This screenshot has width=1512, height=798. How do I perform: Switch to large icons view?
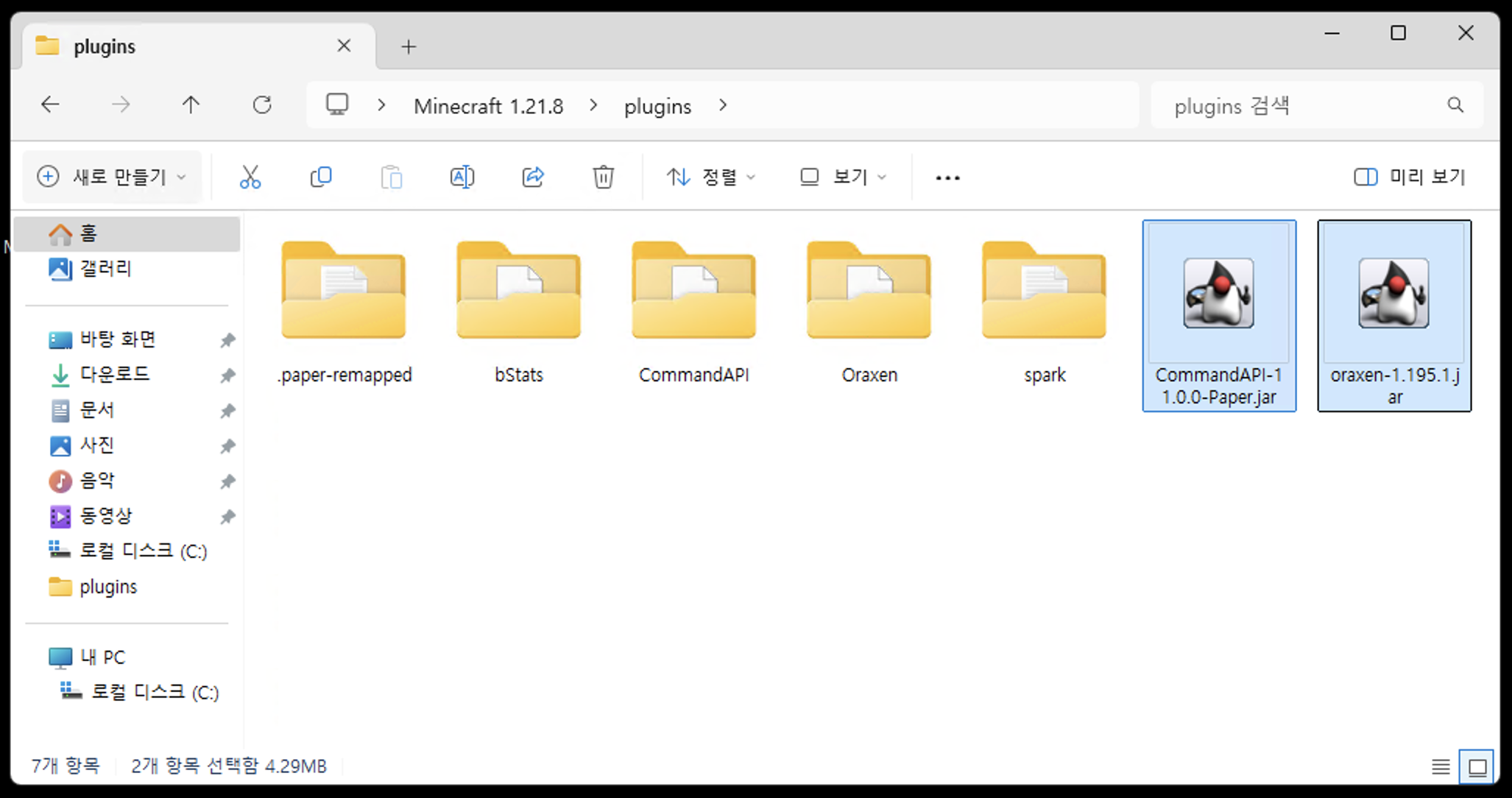coord(1477,767)
